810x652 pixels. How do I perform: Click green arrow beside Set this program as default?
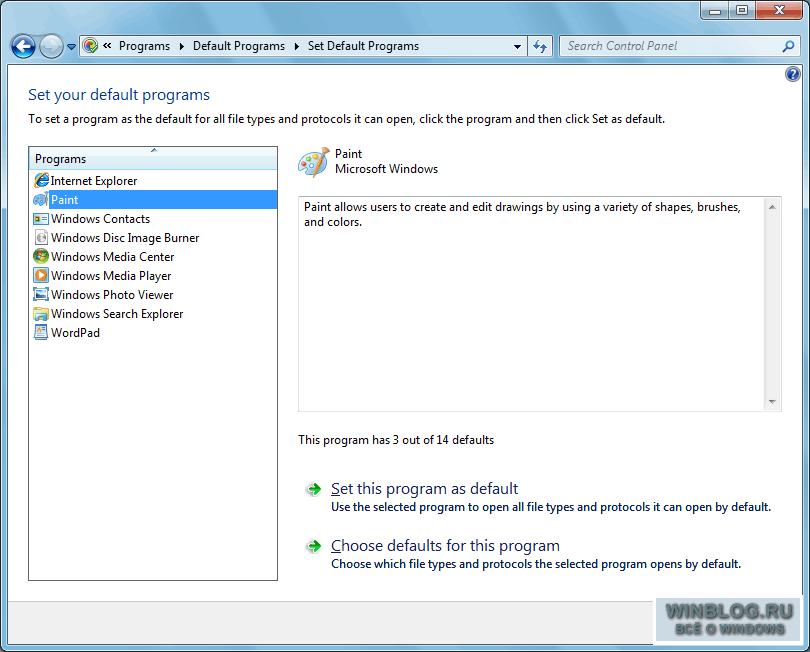314,489
